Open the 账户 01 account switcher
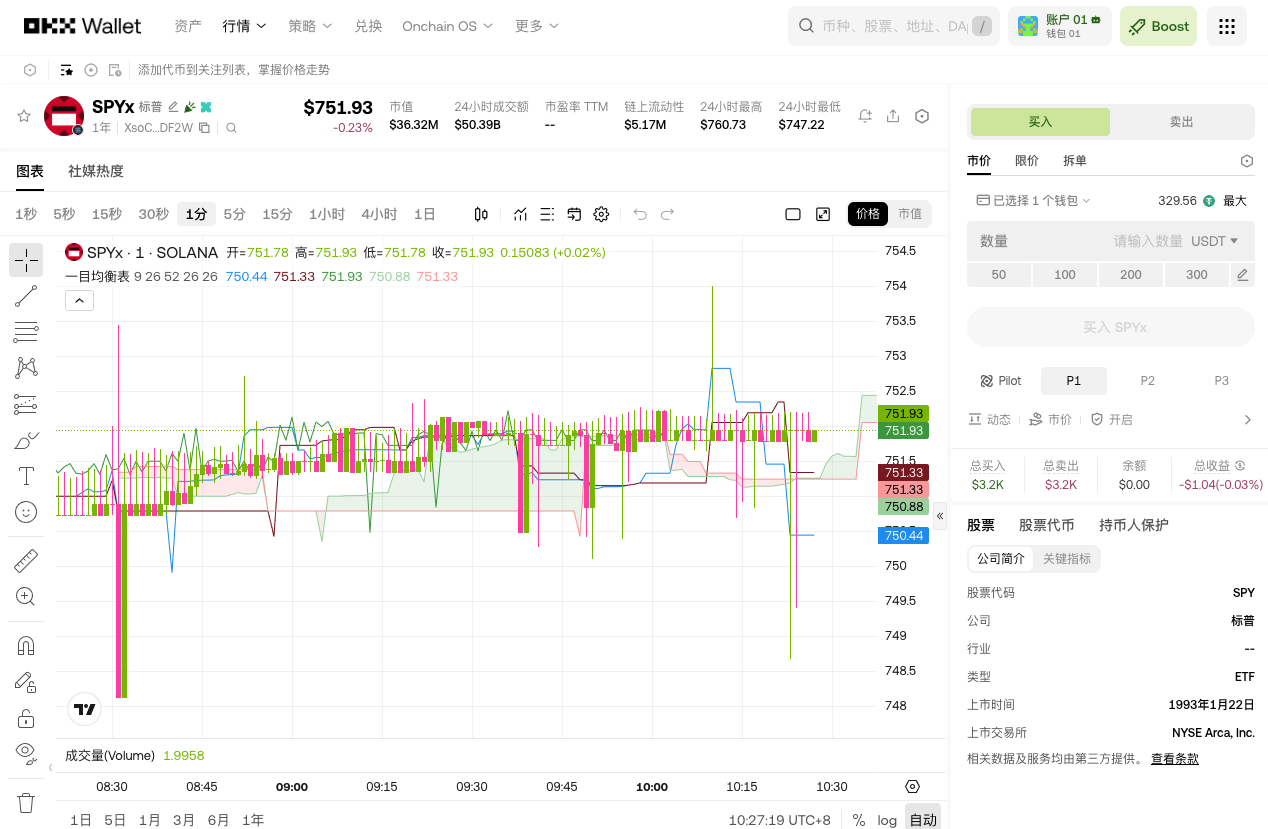The image size is (1268, 829). coord(1060,26)
